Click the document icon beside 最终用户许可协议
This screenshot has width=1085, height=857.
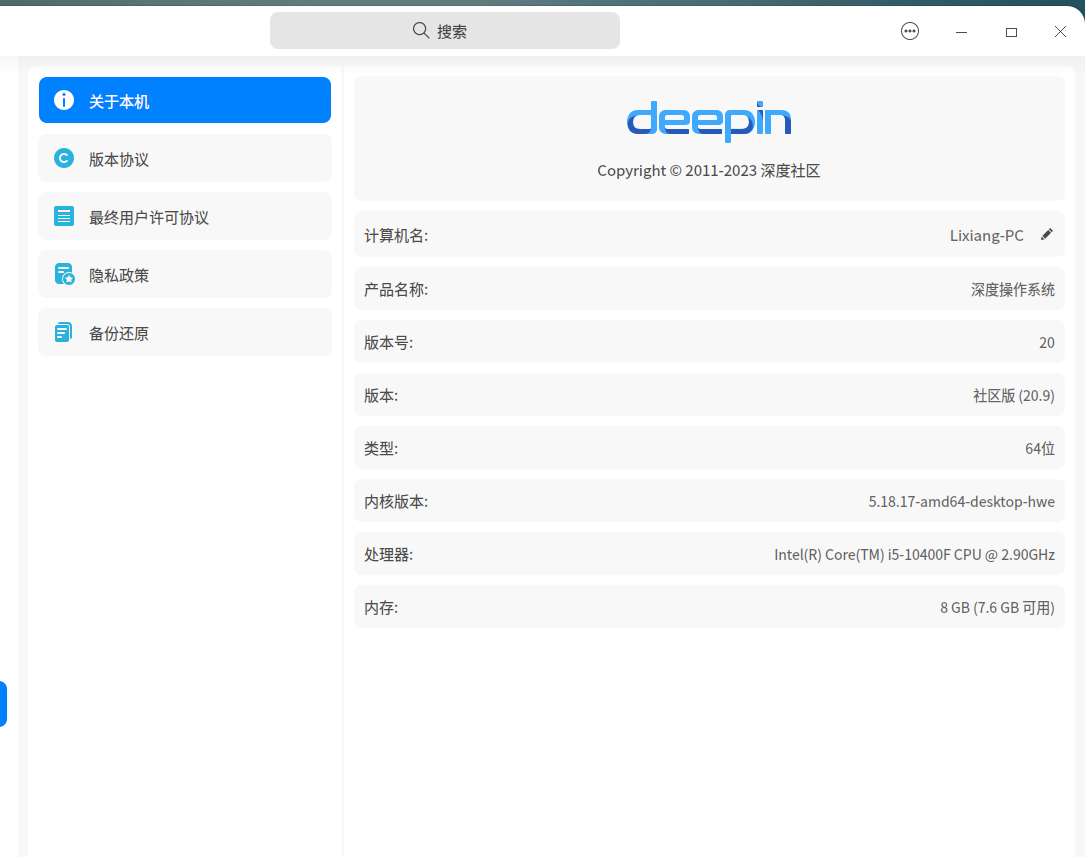64,216
